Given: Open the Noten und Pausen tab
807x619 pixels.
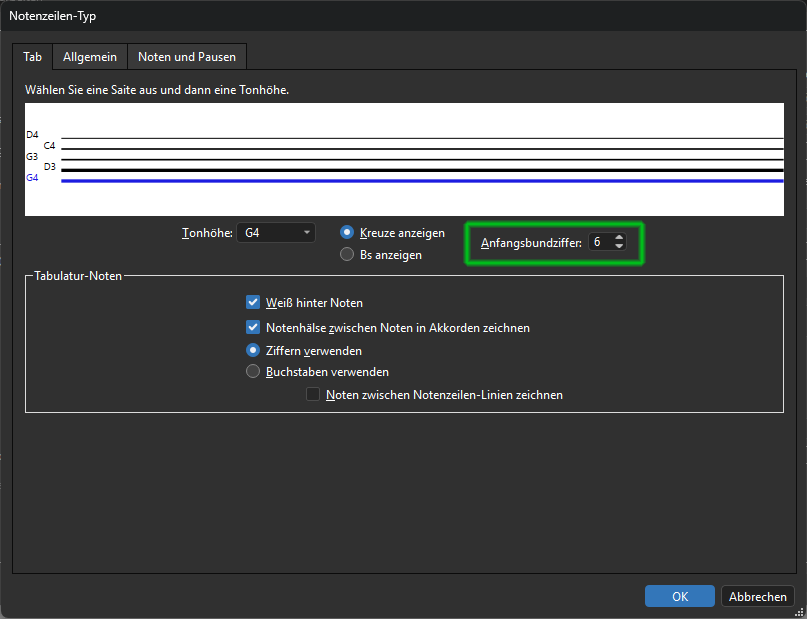Looking at the screenshot, I should [x=187, y=57].
